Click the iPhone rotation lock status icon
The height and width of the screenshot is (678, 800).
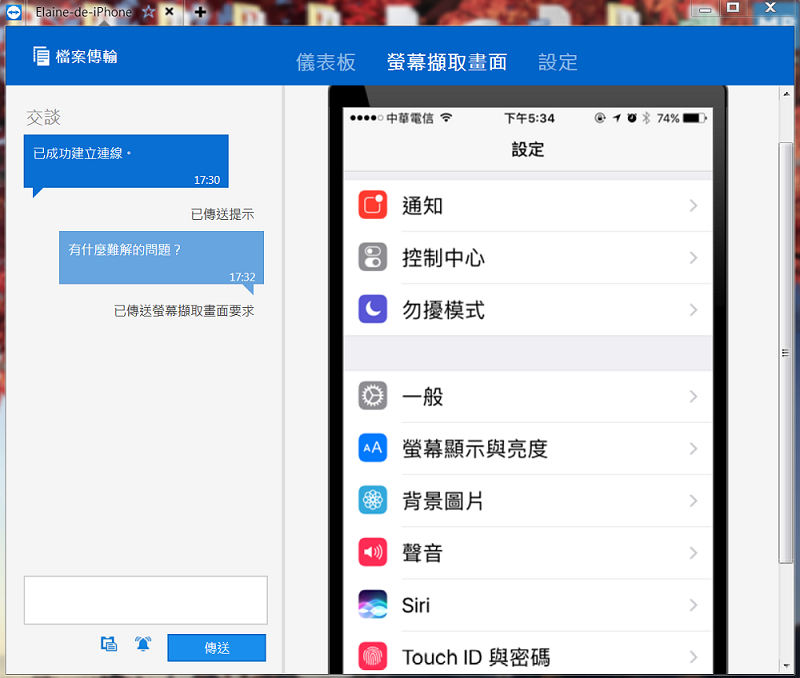coord(600,118)
